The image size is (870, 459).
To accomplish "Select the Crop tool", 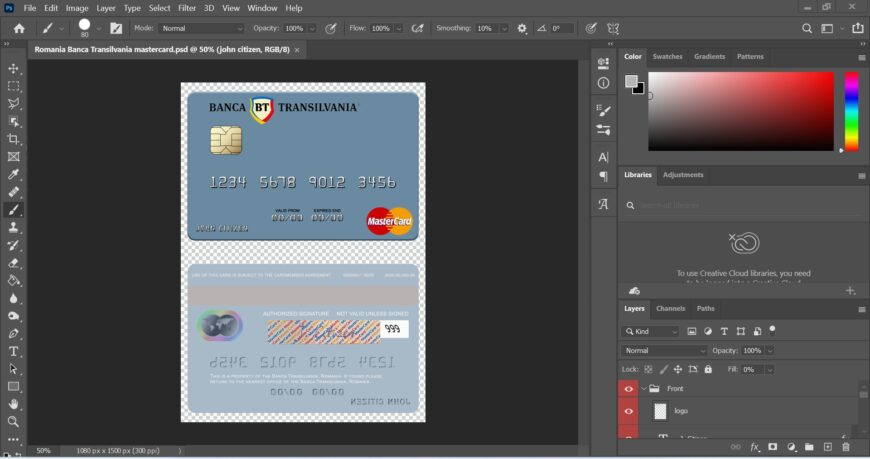I will coord(13,139).
